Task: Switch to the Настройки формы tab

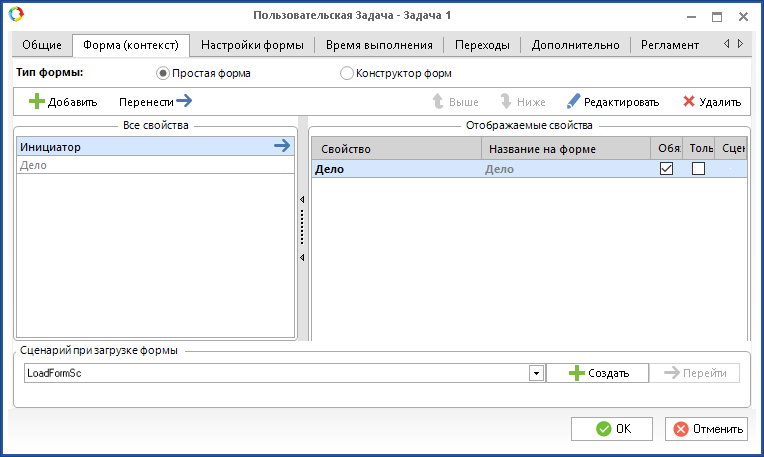Action: [x=252, y=45]
